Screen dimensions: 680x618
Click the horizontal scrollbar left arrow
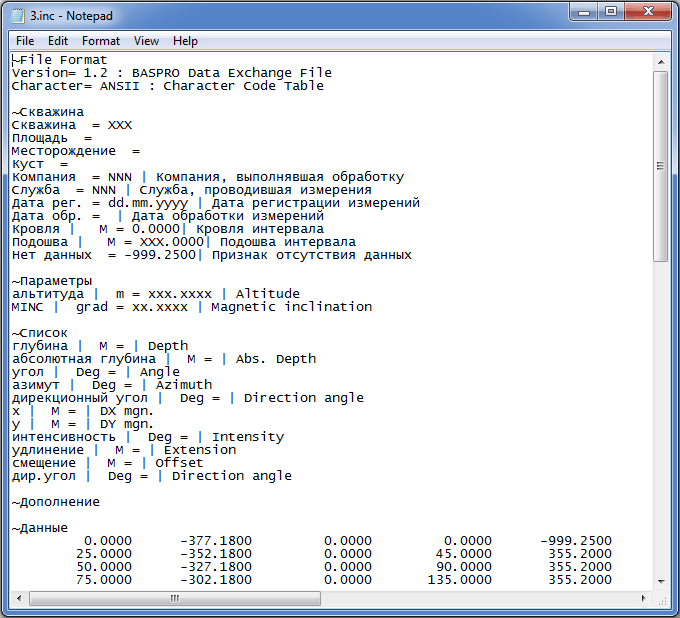(x=19, y=599)
